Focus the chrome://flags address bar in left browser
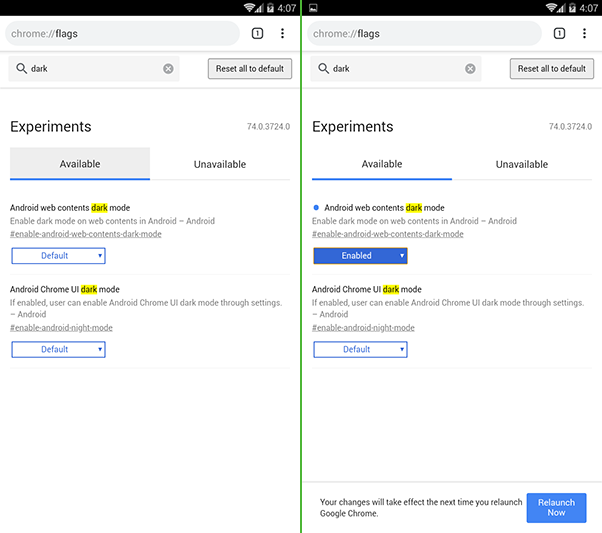 [120, 34]
